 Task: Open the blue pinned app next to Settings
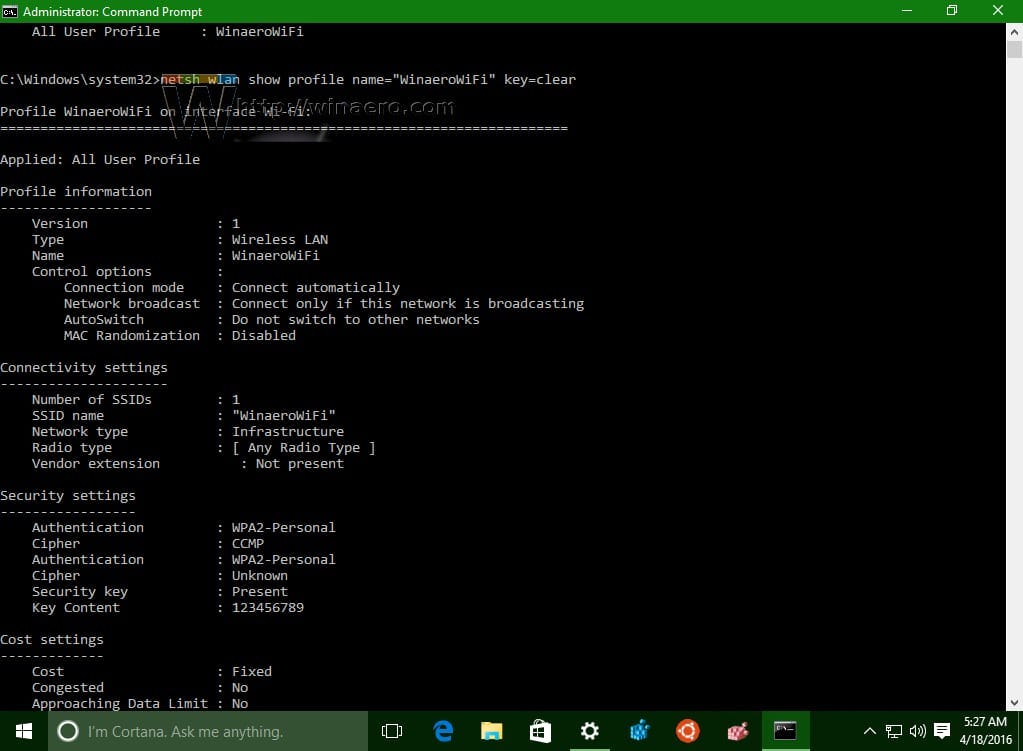point(639,731)
